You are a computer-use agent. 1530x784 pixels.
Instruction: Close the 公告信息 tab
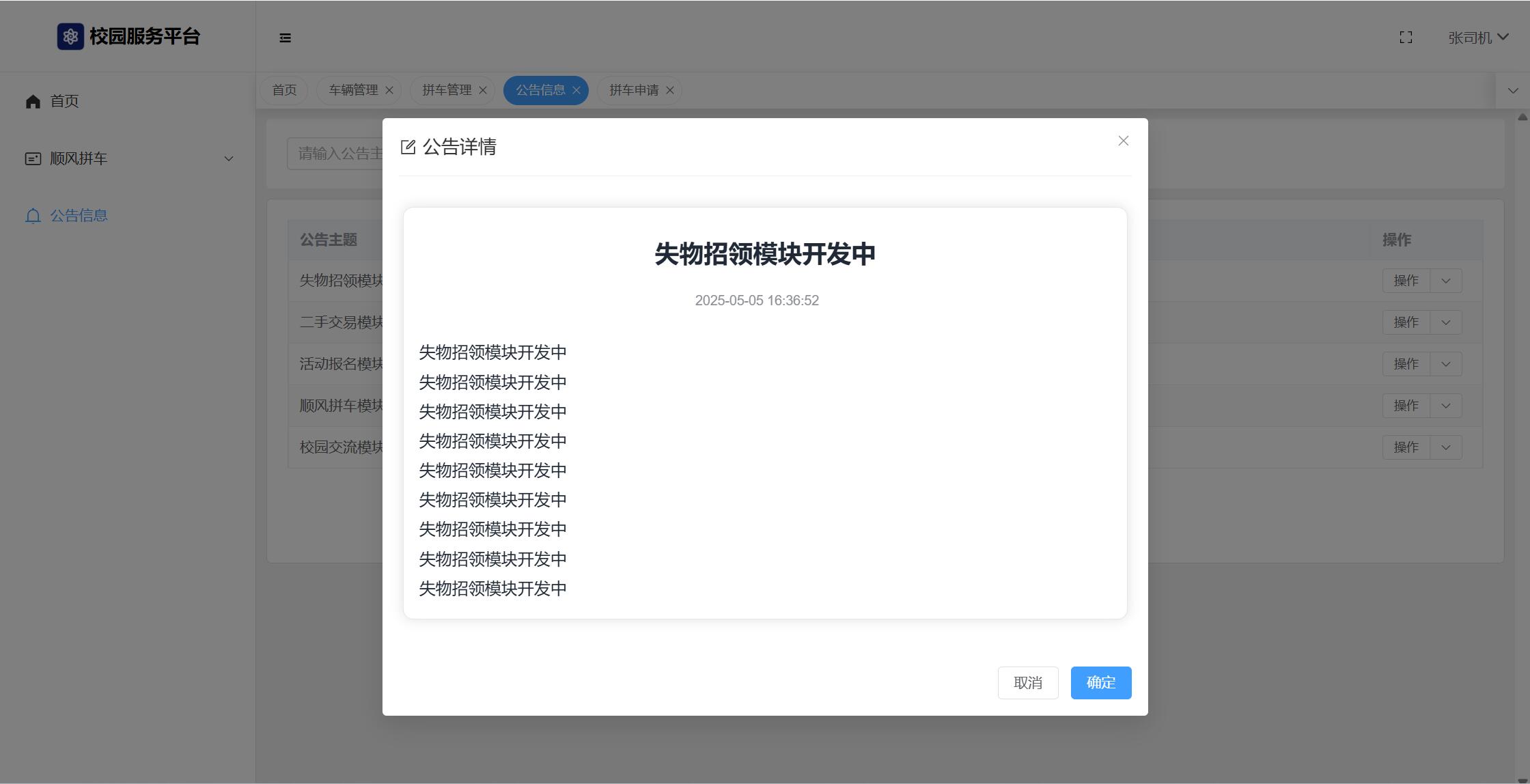pos(576,90)
